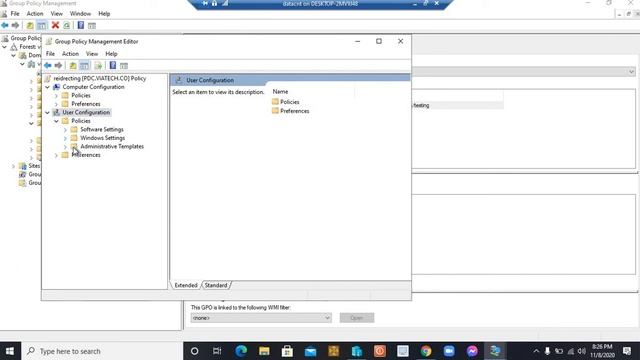Expand Preferences under User Configuration
The height and width of the screenshot is (360, 640).
pyautogui.click(x=56, y=155)
